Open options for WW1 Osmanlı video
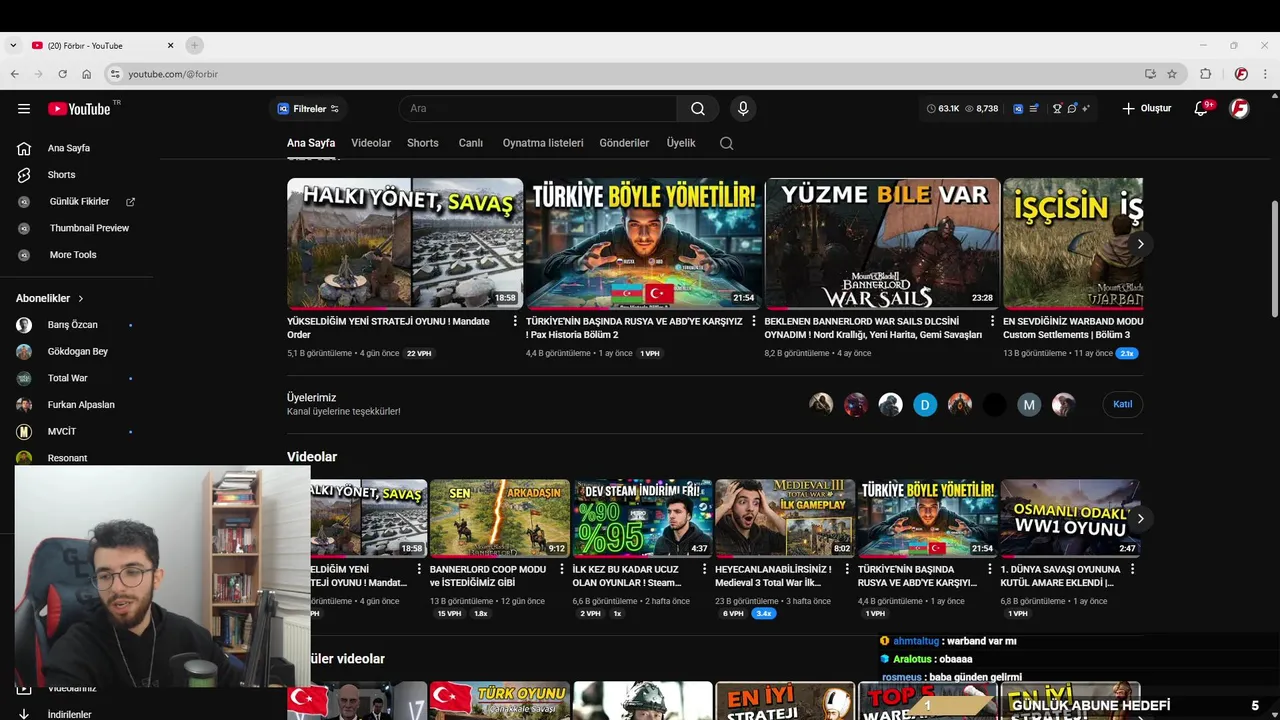The width and height of the screenshot is (1280, 720). tap(1132, 569)
